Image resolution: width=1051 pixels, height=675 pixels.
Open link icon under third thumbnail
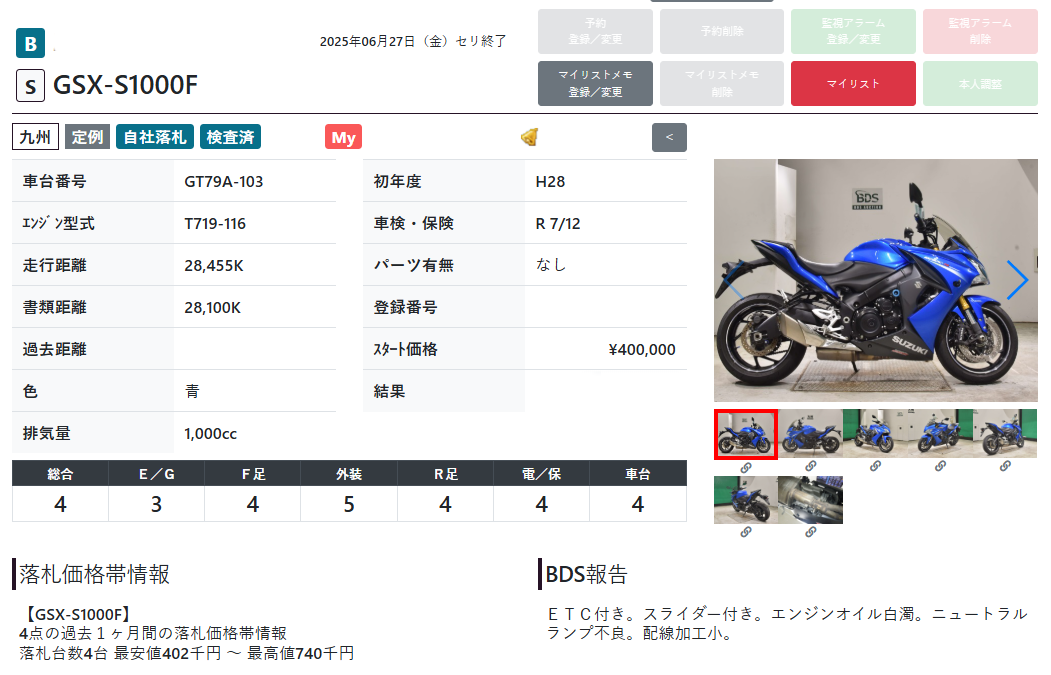875,465
